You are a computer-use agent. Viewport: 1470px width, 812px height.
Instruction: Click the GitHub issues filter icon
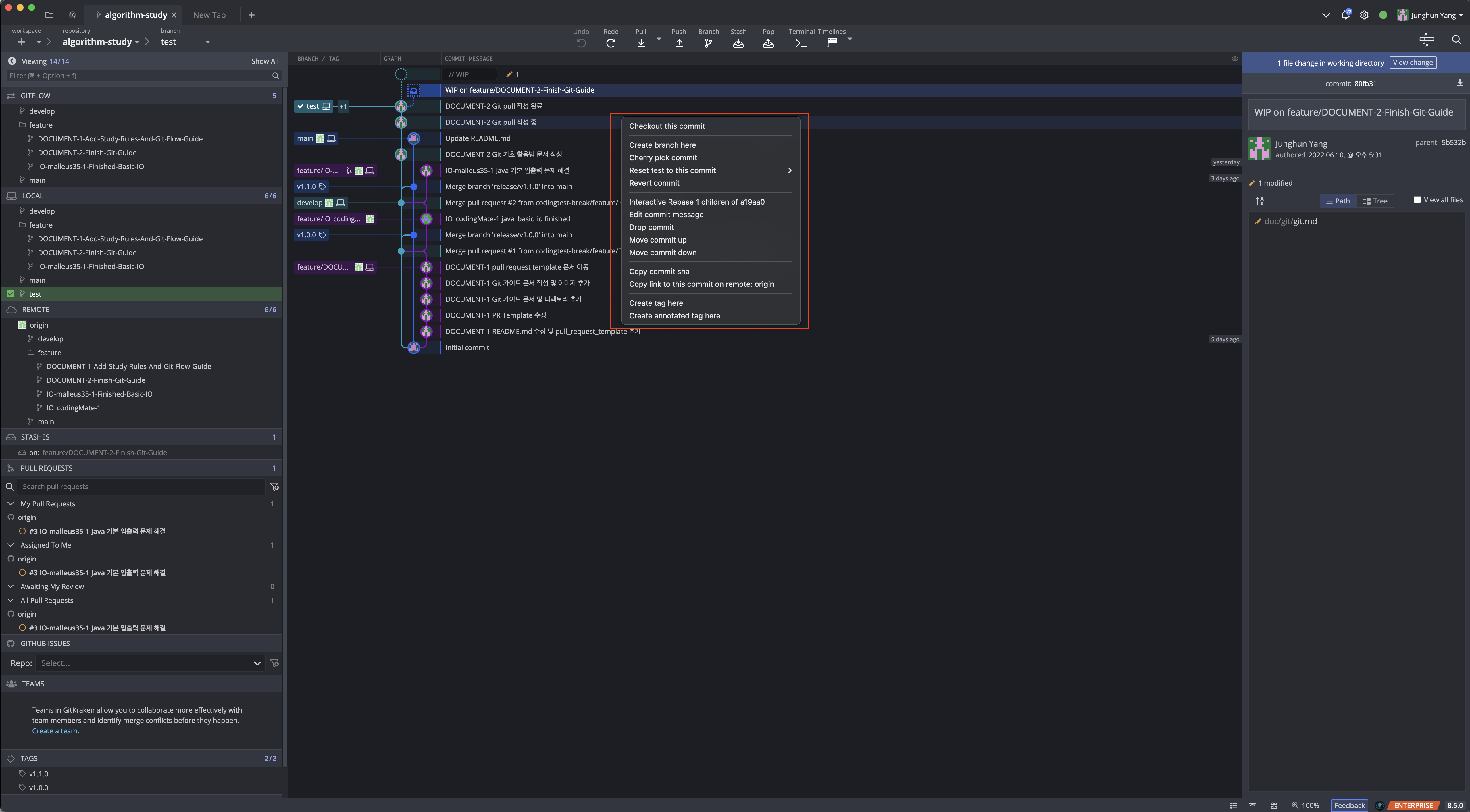click(x=274, y=663)
